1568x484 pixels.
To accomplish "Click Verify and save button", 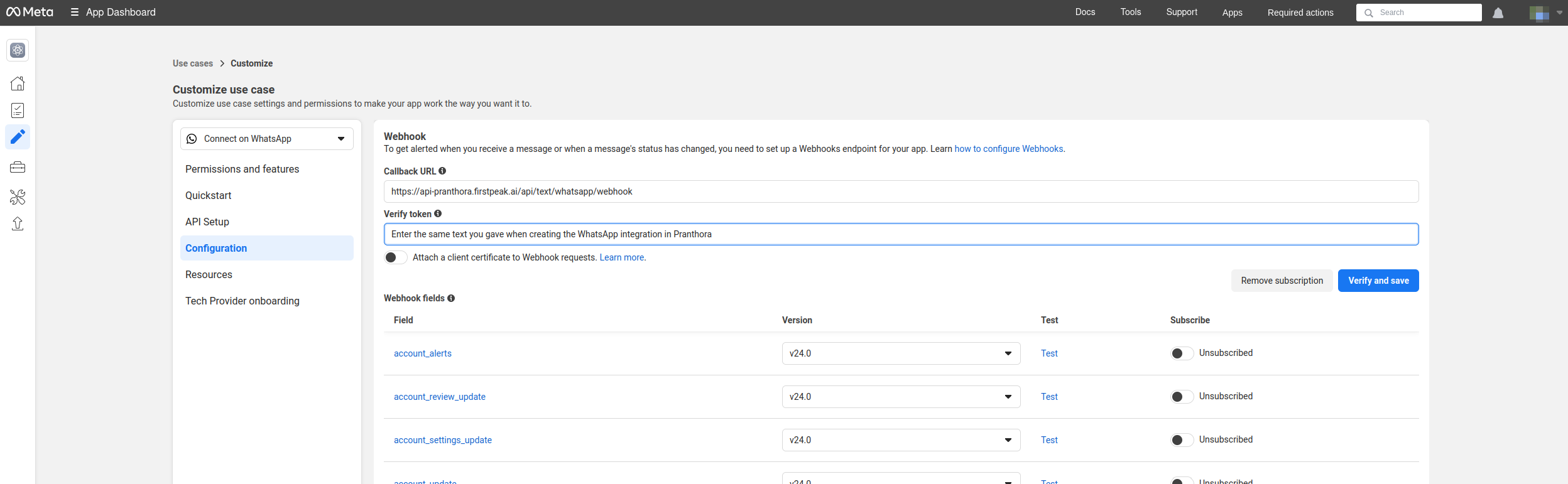I will tap(1378, 281).
